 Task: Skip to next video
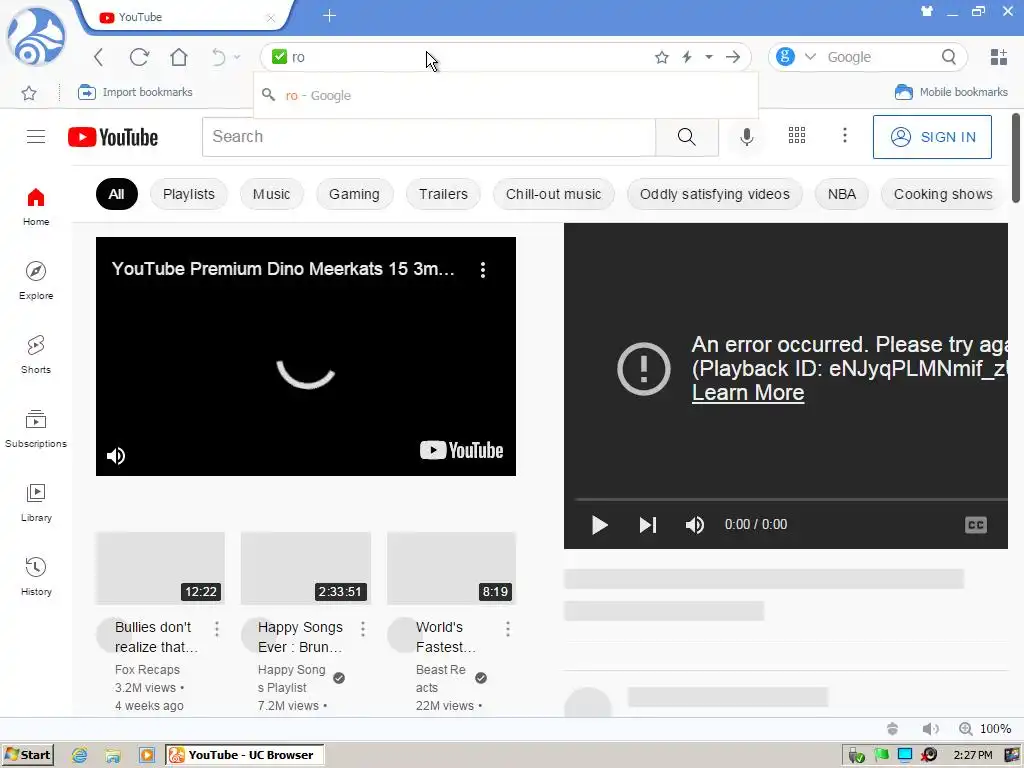point(647,524)
